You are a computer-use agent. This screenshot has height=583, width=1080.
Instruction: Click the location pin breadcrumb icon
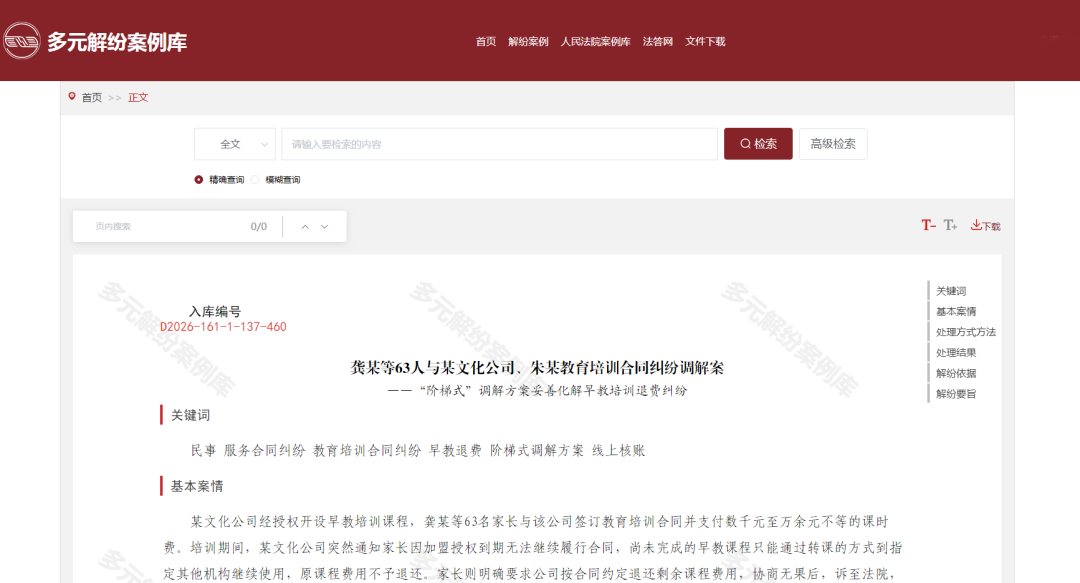click(72, 96)
